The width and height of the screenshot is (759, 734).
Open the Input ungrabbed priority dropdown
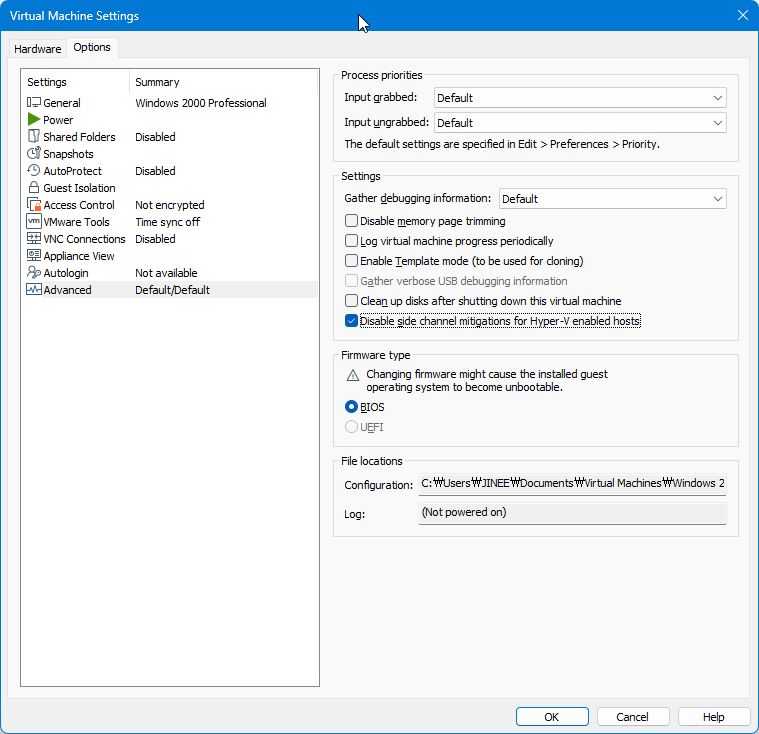tap(580, 122)
